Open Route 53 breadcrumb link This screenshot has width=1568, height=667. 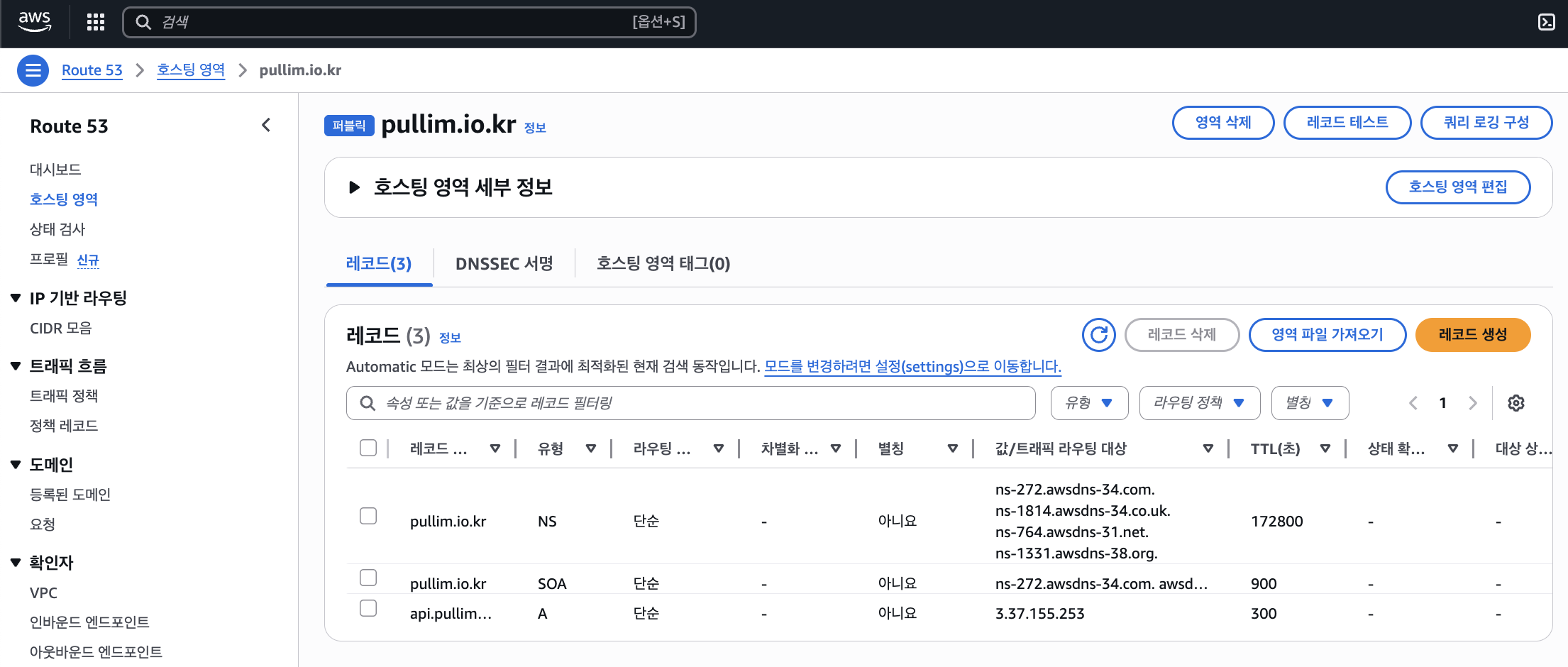92,70
